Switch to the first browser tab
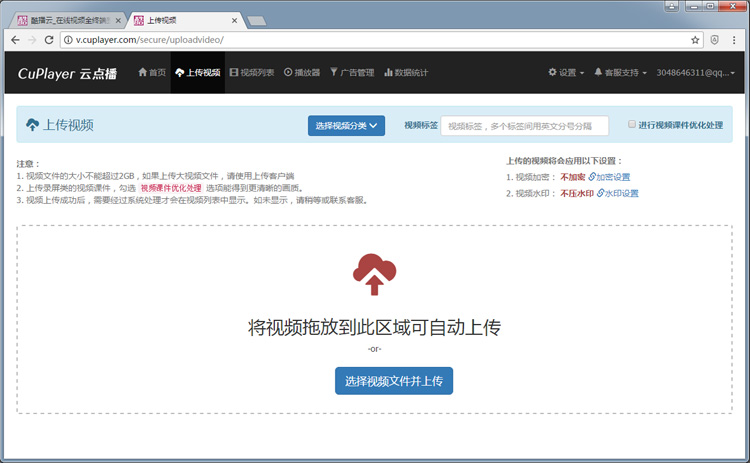Screen dimensions: 750x463 click(65, 18)
